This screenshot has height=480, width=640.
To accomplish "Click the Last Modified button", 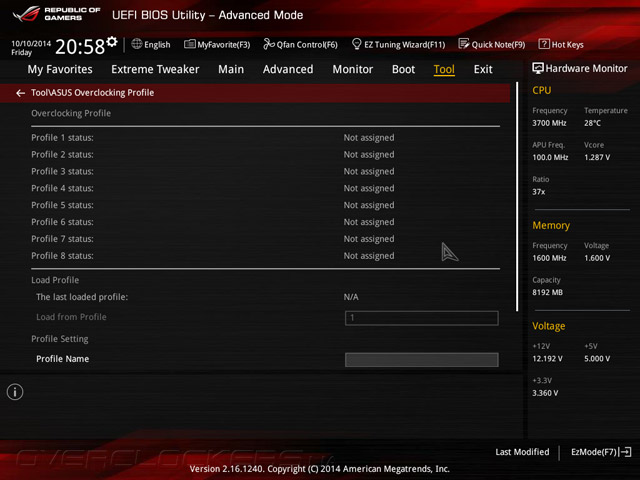I will pyautogui.click(x=522, y=452).
